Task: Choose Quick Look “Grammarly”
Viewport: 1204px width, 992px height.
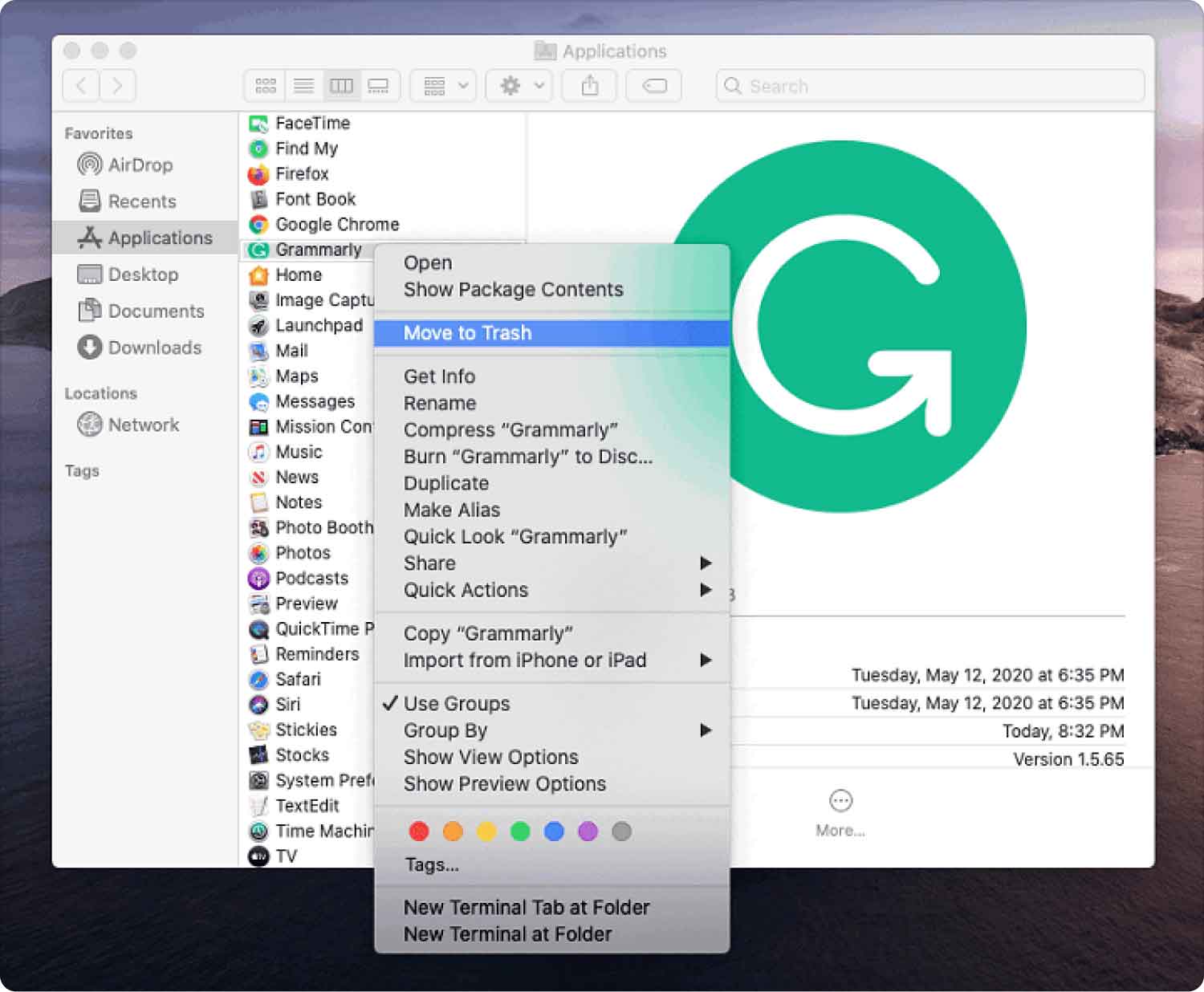Action: [x=551, y=537]
